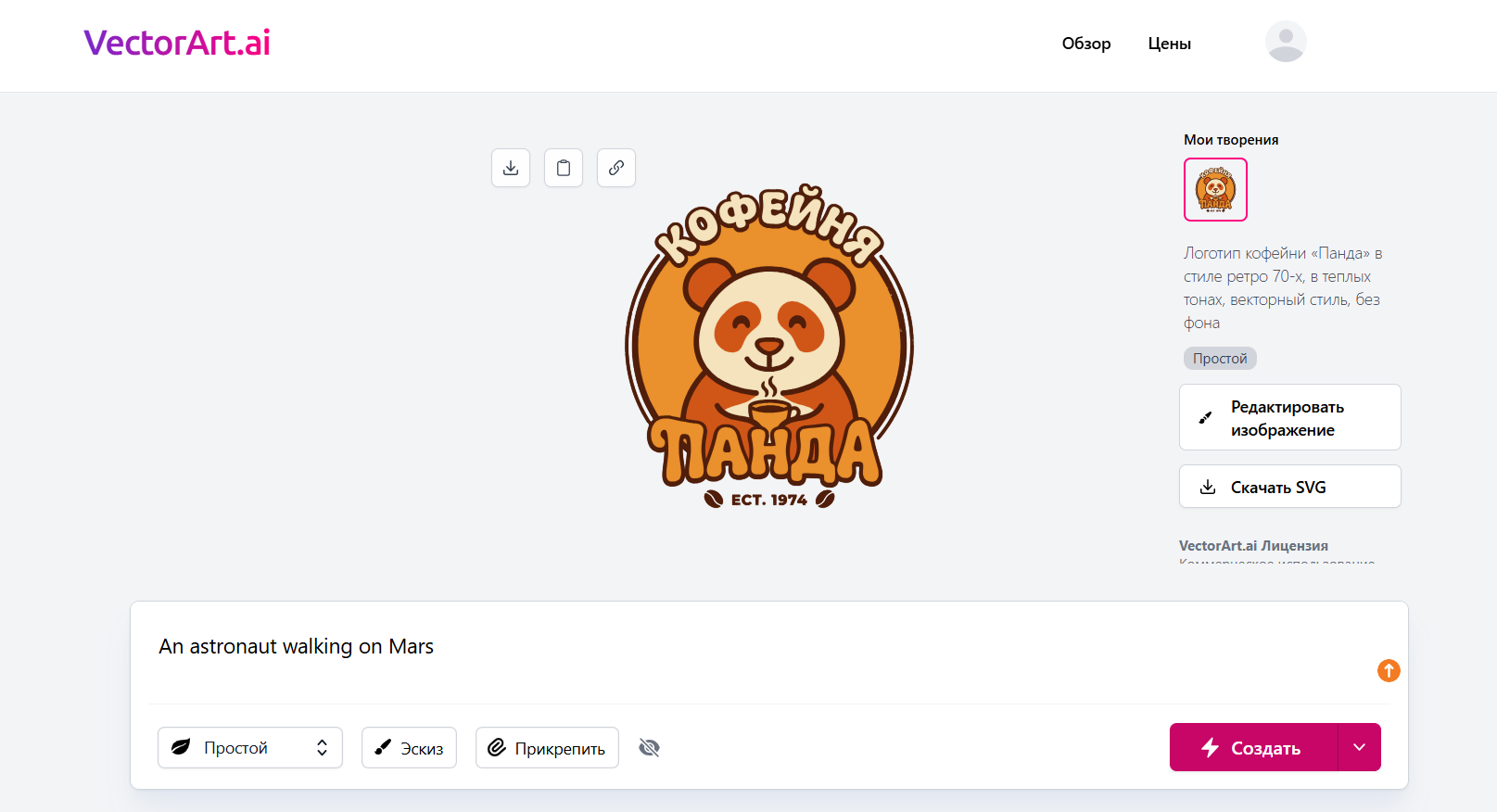The width and height of the screenshot is (1497, 812).
Task: Click into the prompt text field
Action: point(742,647)
